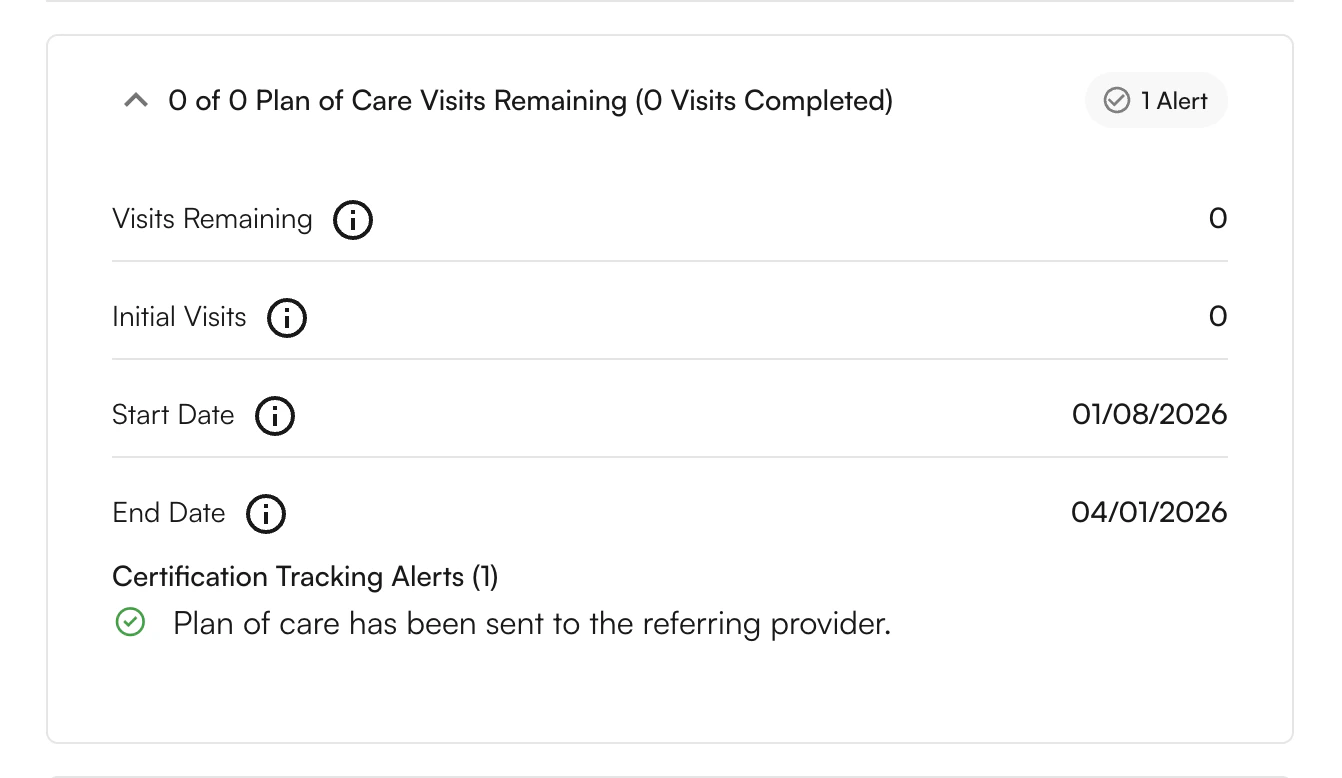The image size is (1342, 778).
Task: Click the circled info icon nearest End Date
Action: coord(266,513)
